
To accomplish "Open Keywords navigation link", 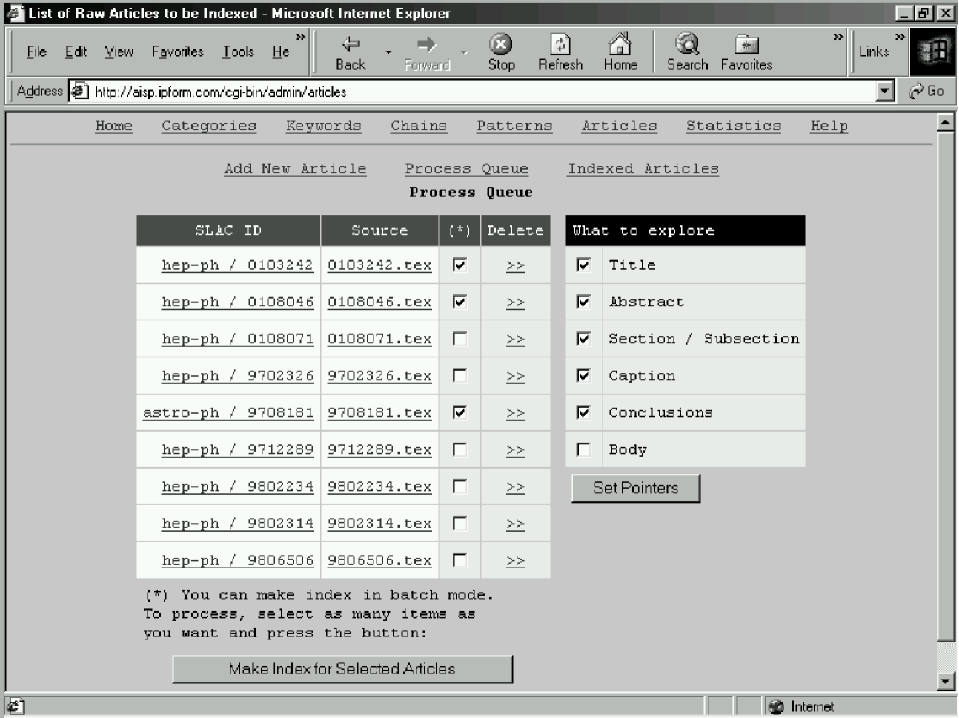I will [x=324, y=125].
